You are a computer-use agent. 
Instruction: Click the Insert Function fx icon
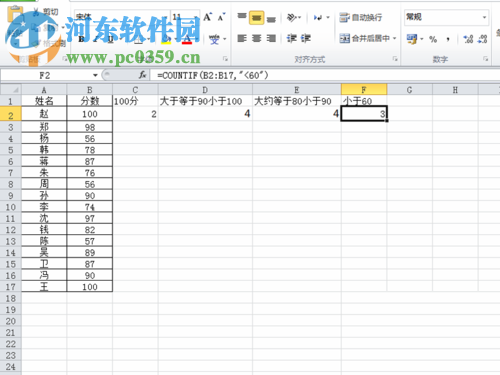[143, 75]
